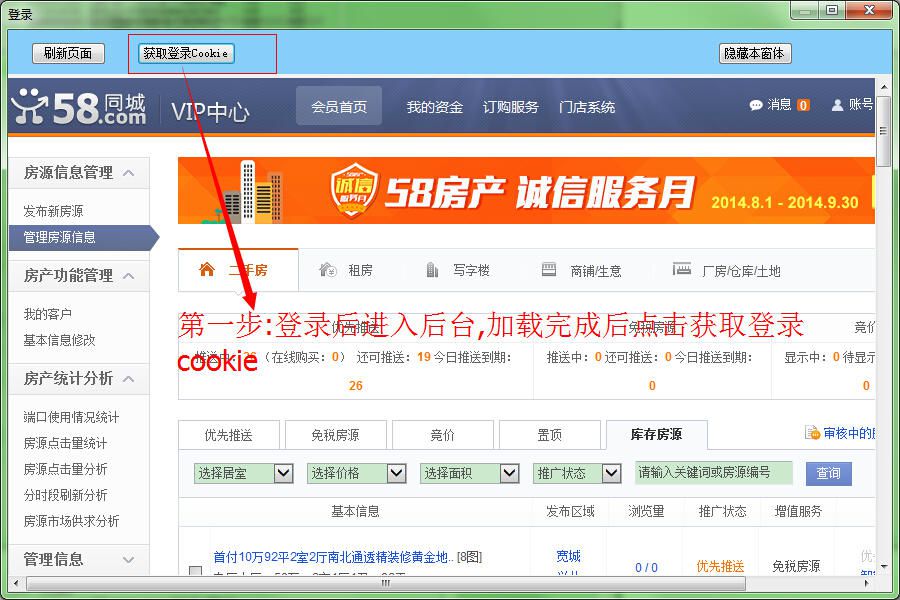The width and height of the screenshot is (900, 600).
Task: Click the 宽城 area link
Action: coord(568,556)
